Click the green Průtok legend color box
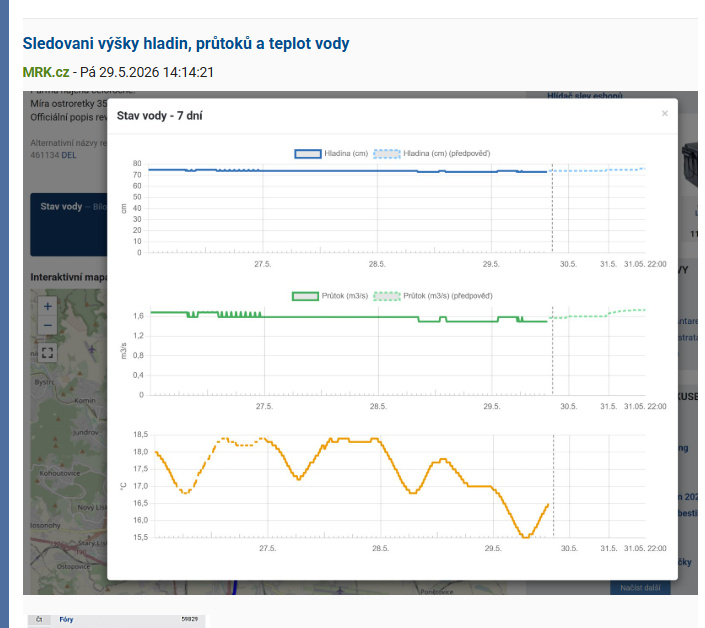 305,296
